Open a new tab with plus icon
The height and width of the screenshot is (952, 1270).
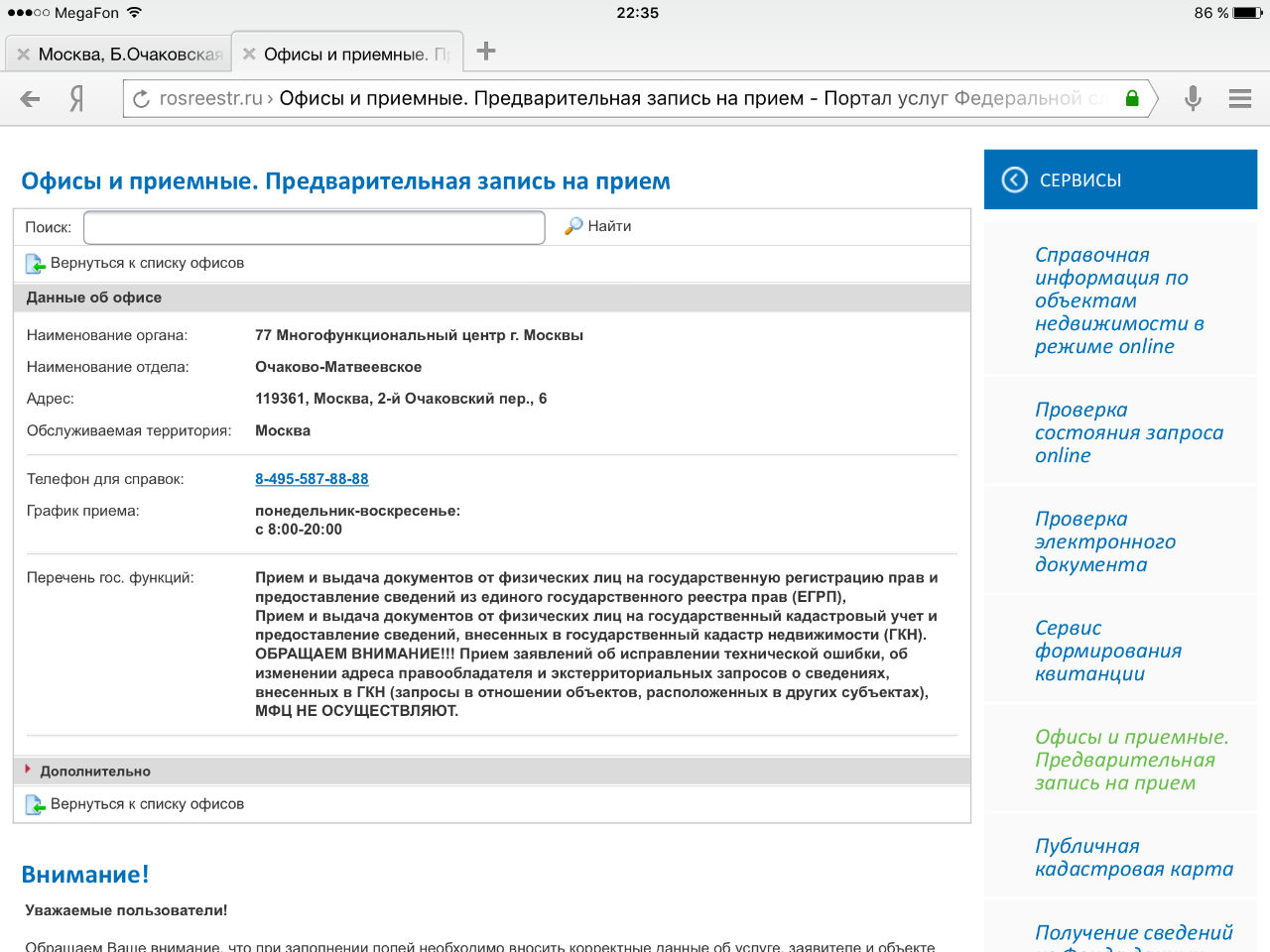pos(485,52)
